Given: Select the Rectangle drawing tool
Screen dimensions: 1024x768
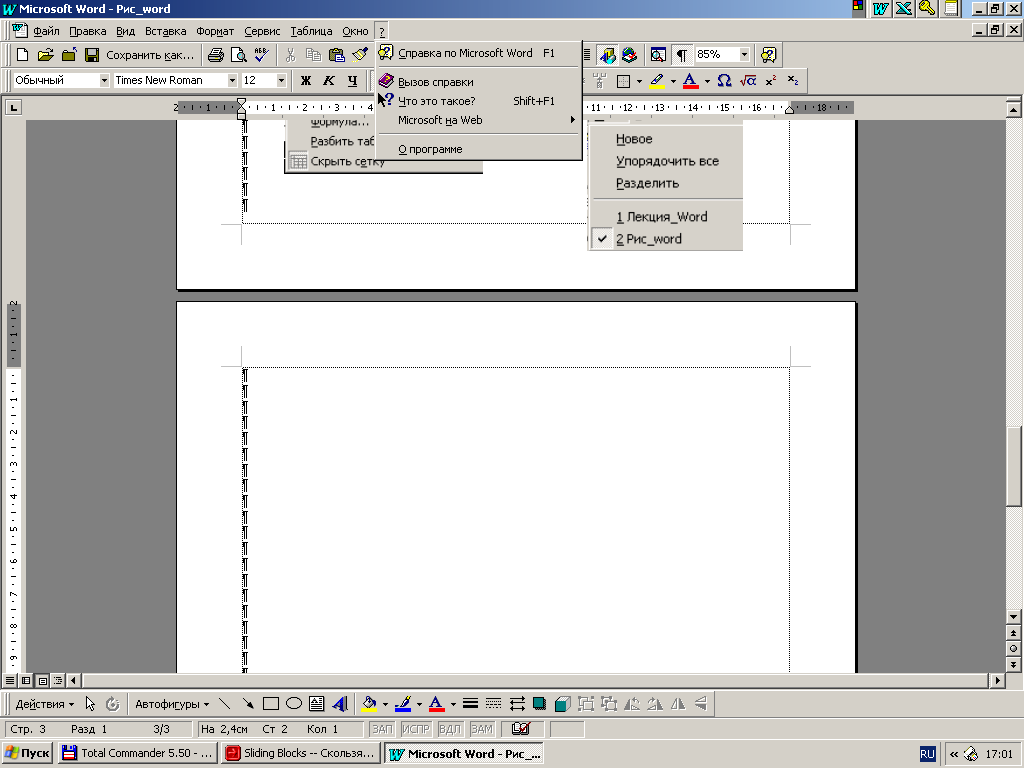Looking at the screenshot, I should (x=270, y=703).
